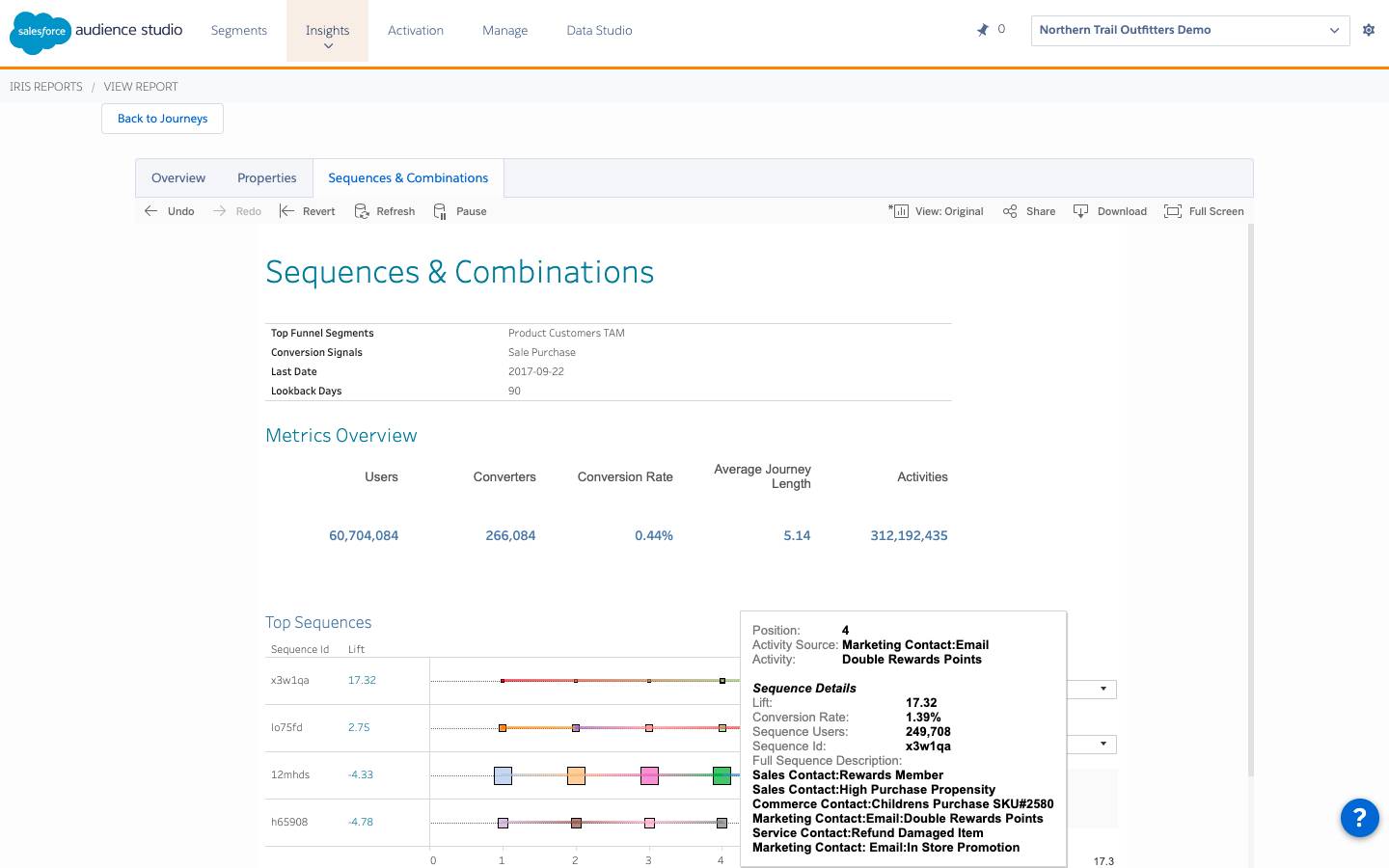Select the Sequences & Combinations tab
Viewport: 1389px width, 868px height.
point(408,178)
